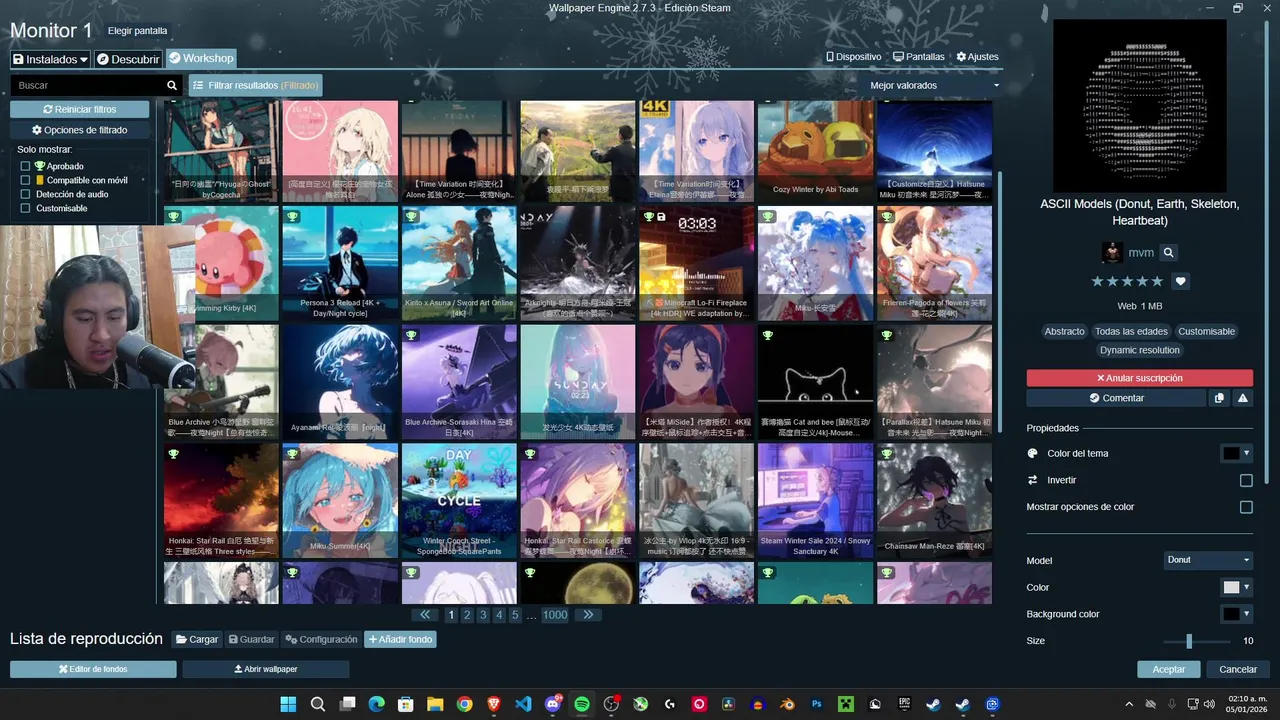Open Visual Studio Code from the taskbar
Viewport: 1280px width, 720px height.
pos(523,704)
